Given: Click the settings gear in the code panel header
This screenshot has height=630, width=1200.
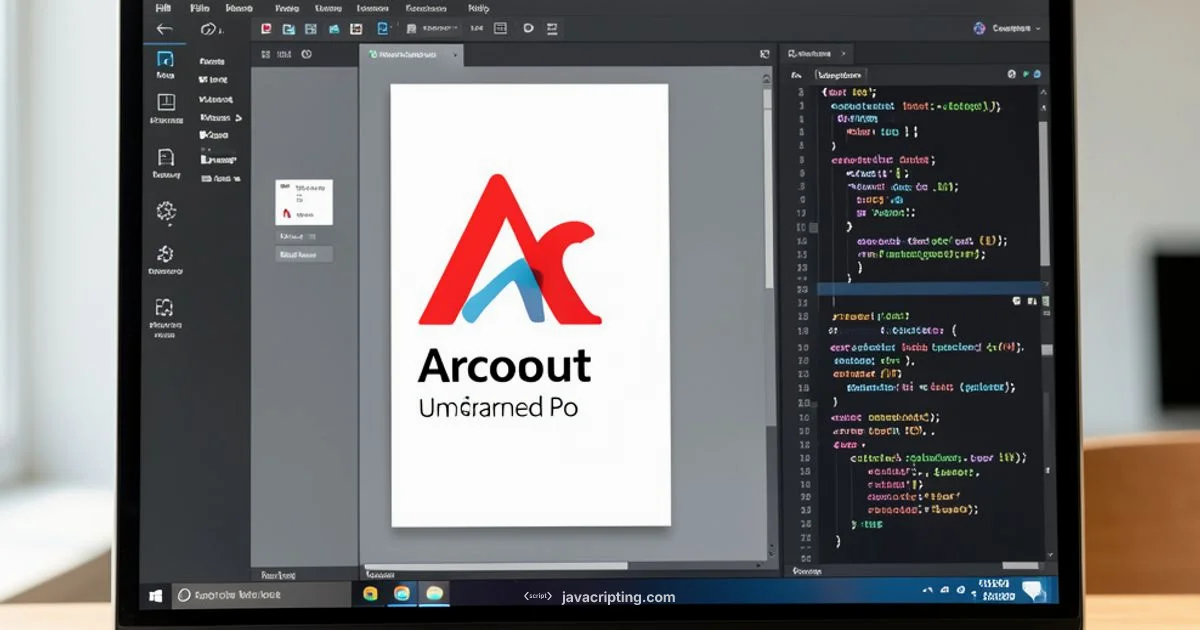Looking at the screenshot, I should point(1012,74).
